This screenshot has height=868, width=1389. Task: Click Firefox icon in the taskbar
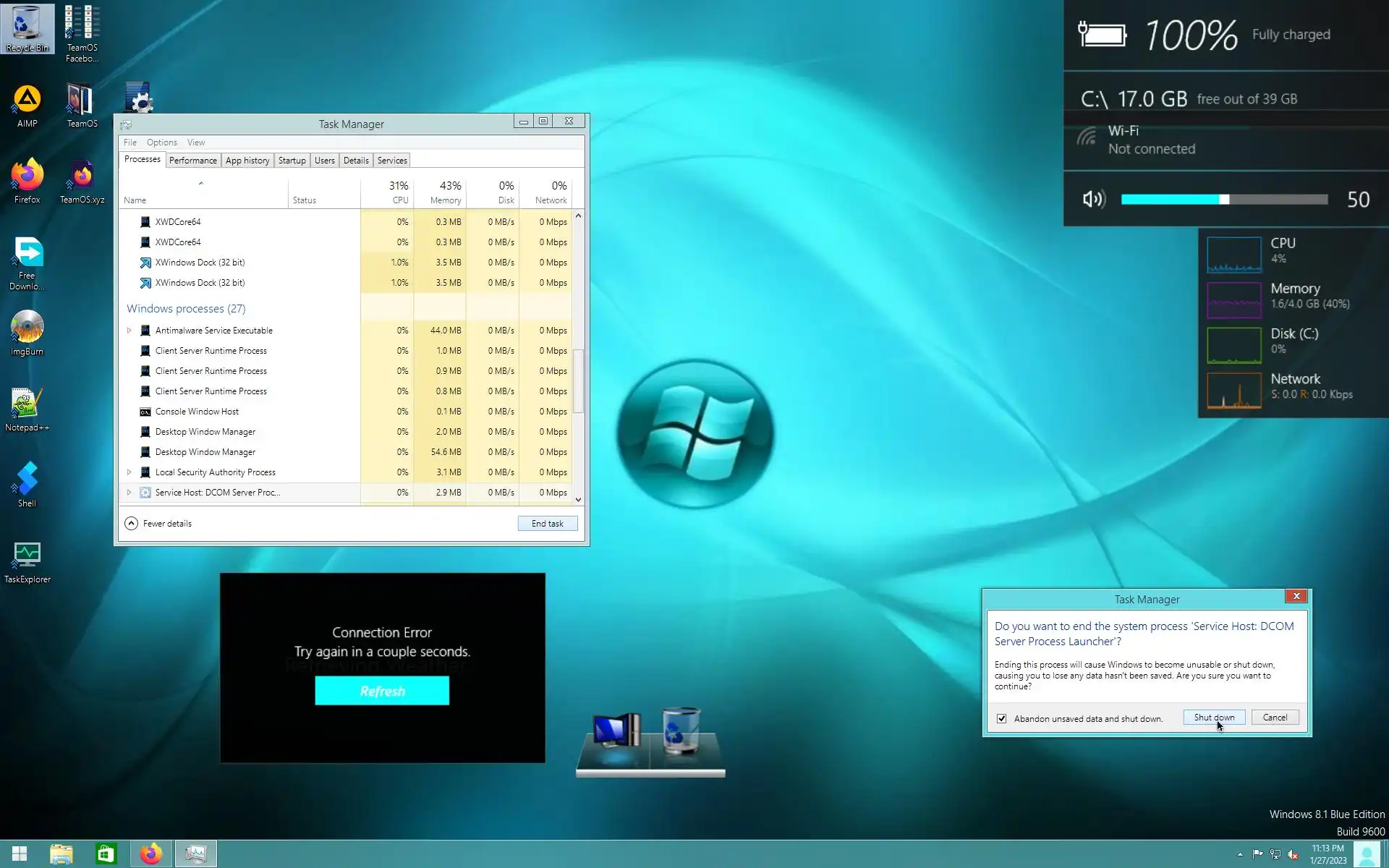(150, 854)
